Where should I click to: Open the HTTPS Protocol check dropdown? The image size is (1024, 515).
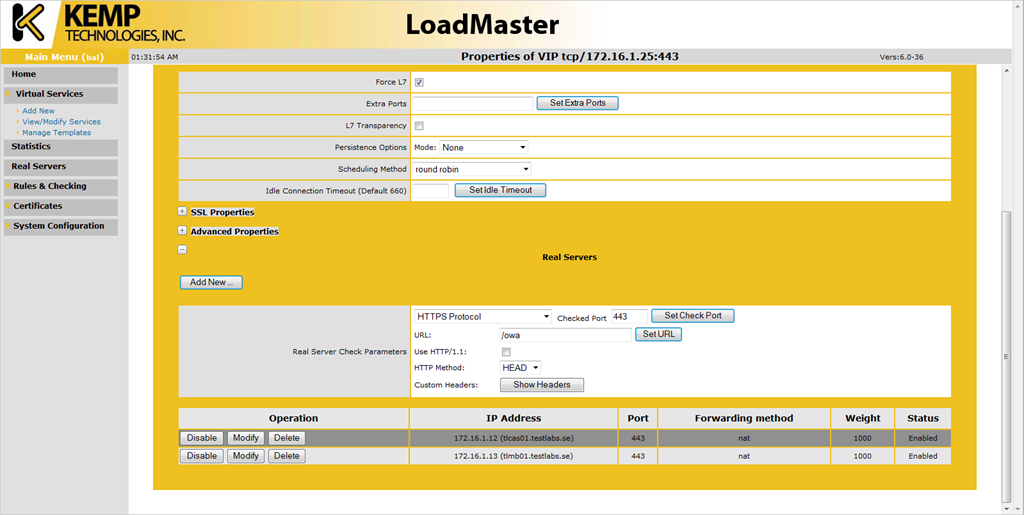483,317
